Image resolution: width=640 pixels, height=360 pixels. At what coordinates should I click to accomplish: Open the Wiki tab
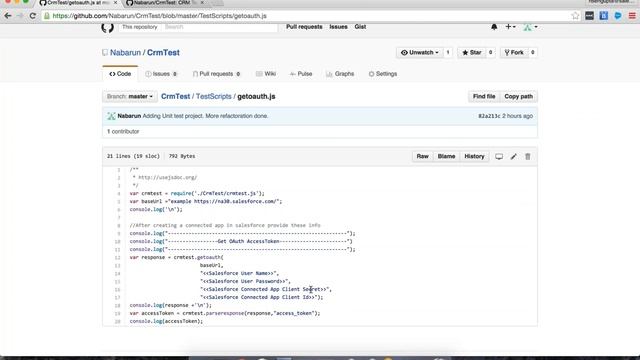266,74
